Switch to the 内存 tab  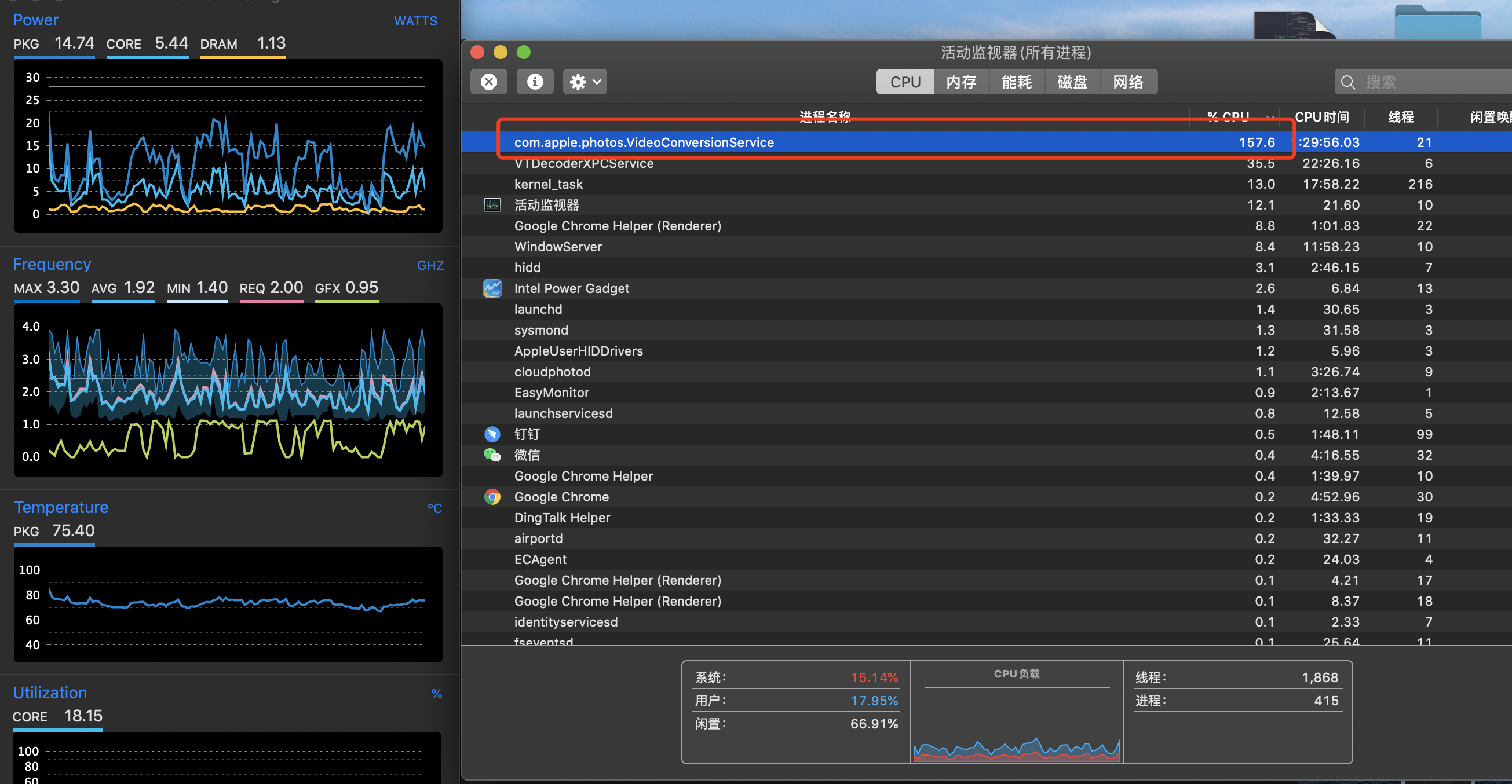coord(961,82)
